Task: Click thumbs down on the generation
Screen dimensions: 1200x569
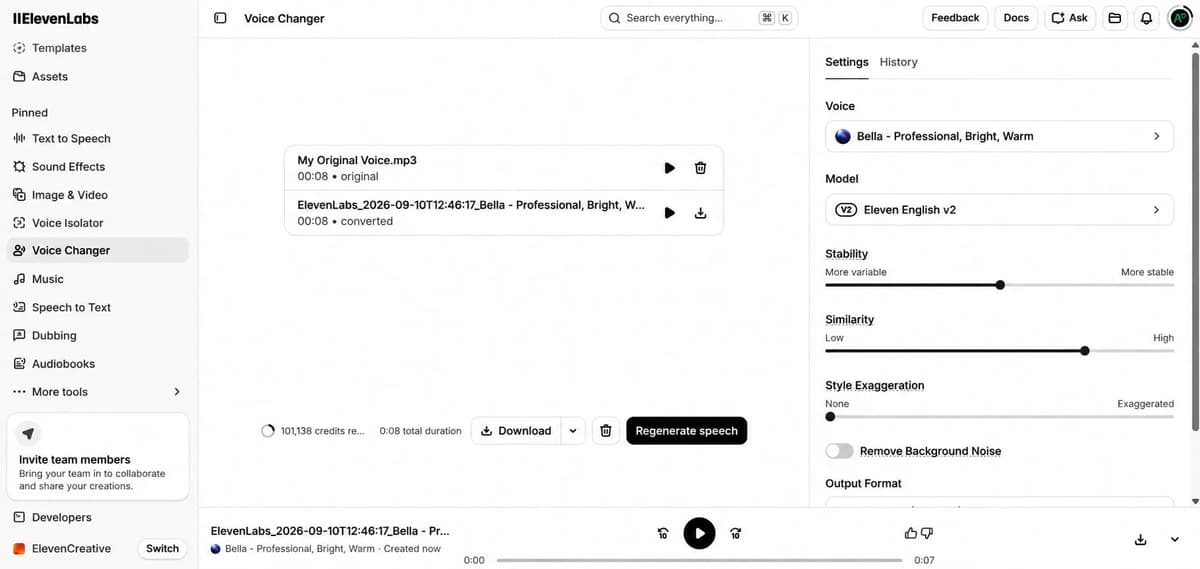Action: click(x=927, y=533)
